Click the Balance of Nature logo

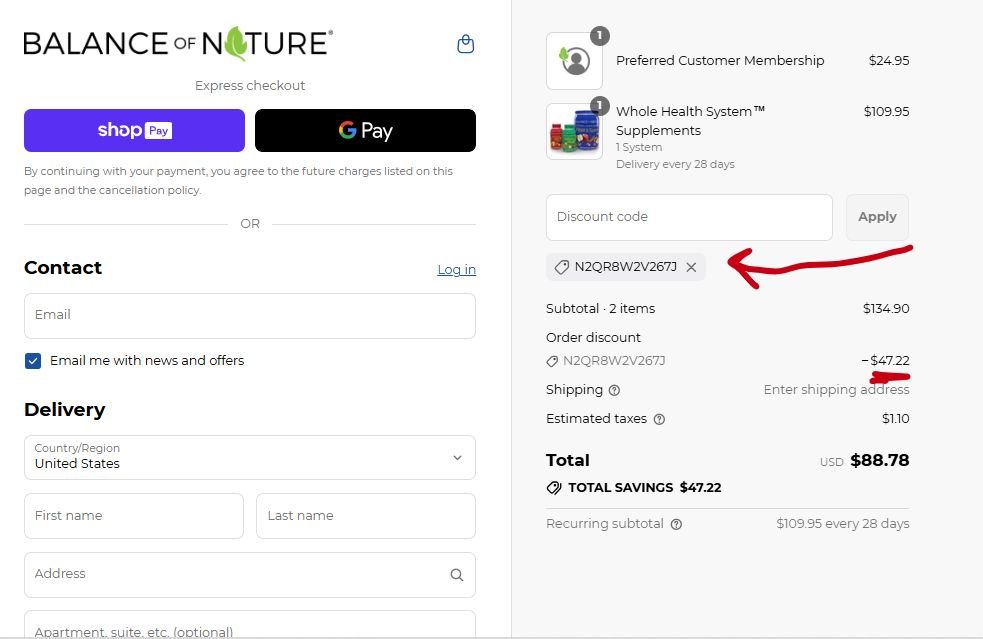(x=178, y=43)
